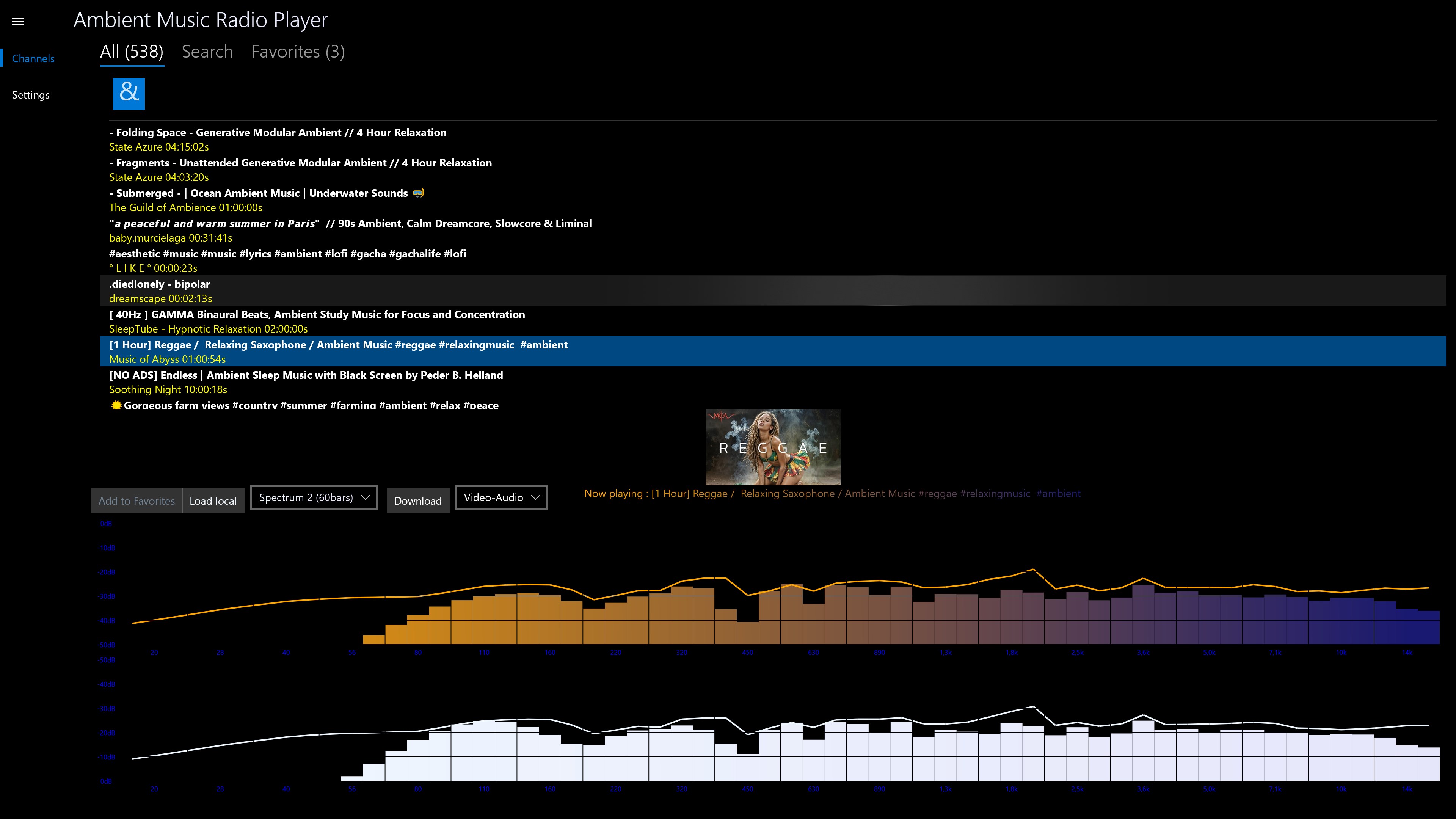Select .diedlonely - bipolar track
Viewport: 1456px width, 819px height.
tap(160, 290)
